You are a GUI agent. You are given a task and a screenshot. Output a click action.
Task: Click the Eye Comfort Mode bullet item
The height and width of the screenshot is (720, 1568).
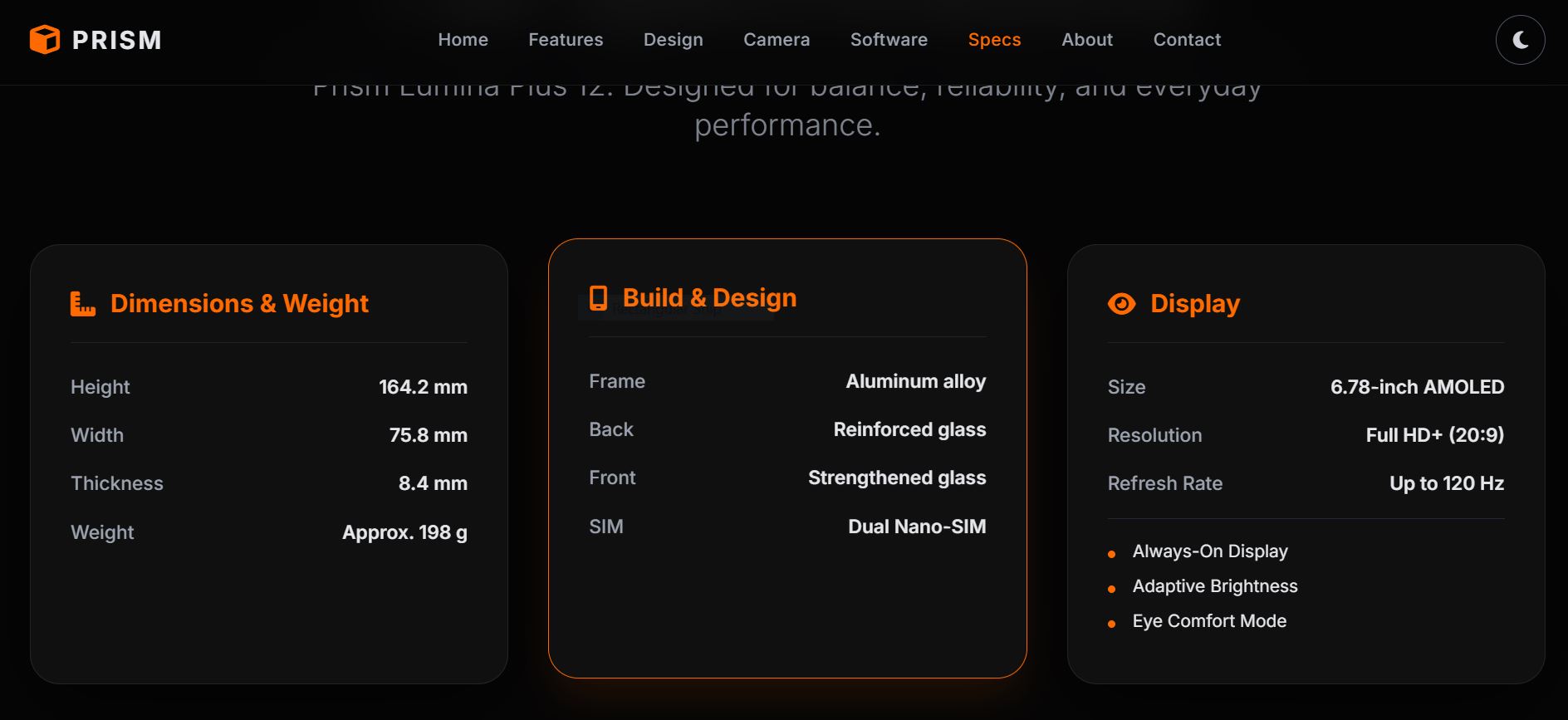point(1209,621)
